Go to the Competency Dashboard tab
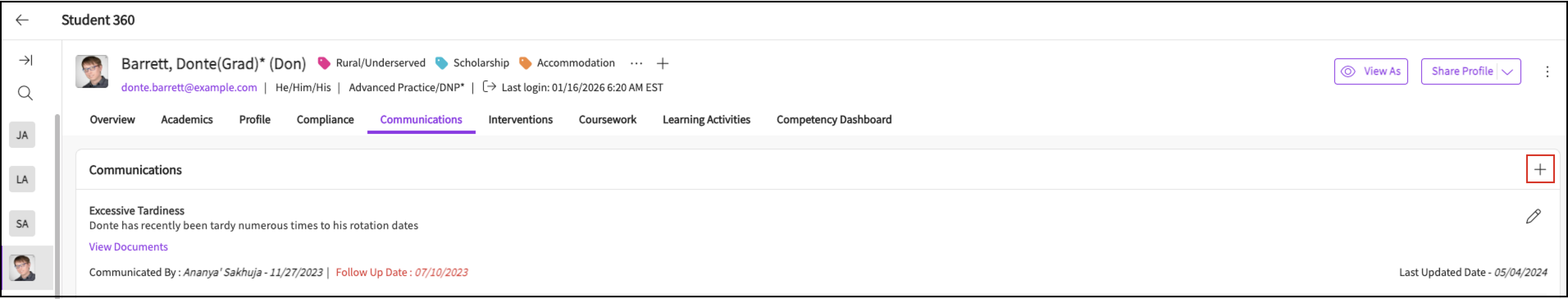This screenshot has height=299, width=1568. 833,120
